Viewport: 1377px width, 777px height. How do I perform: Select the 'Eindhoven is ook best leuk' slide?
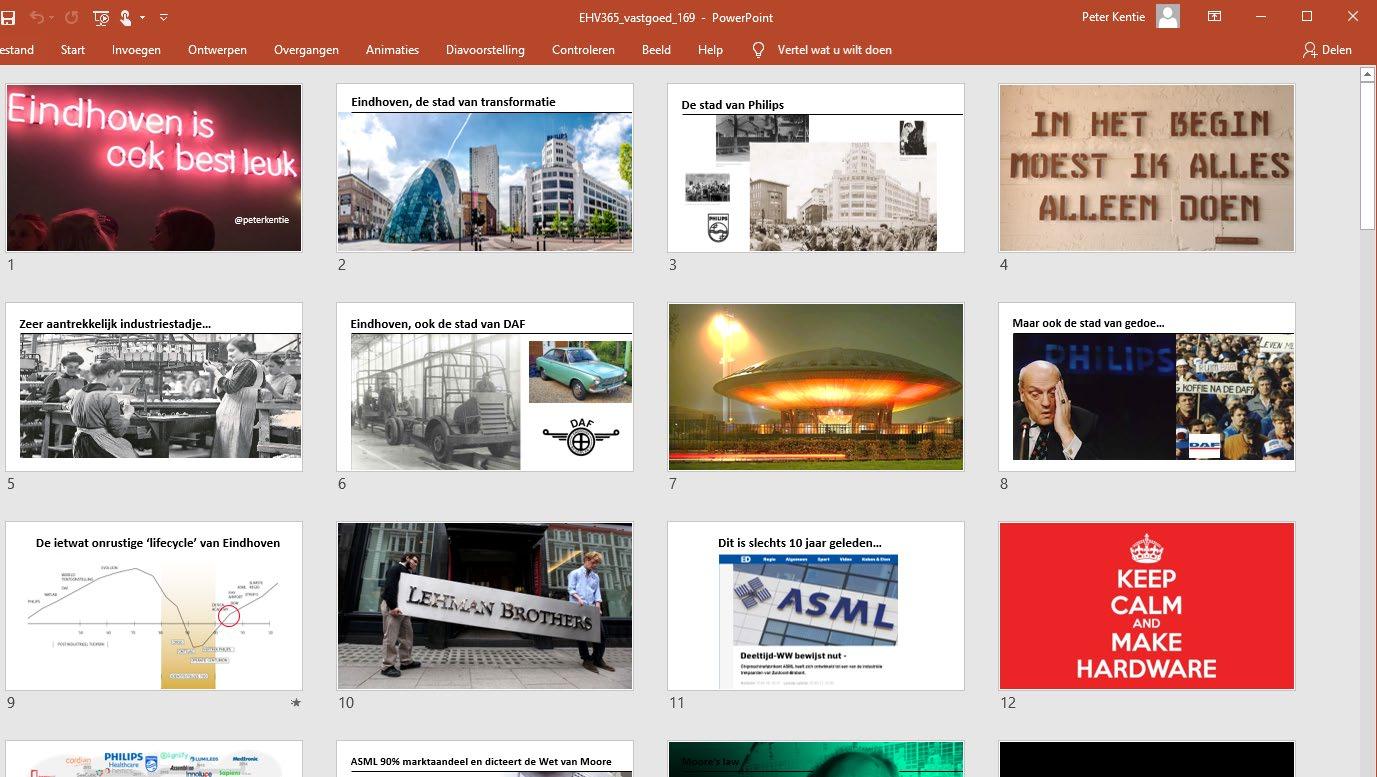pos(154,168)
